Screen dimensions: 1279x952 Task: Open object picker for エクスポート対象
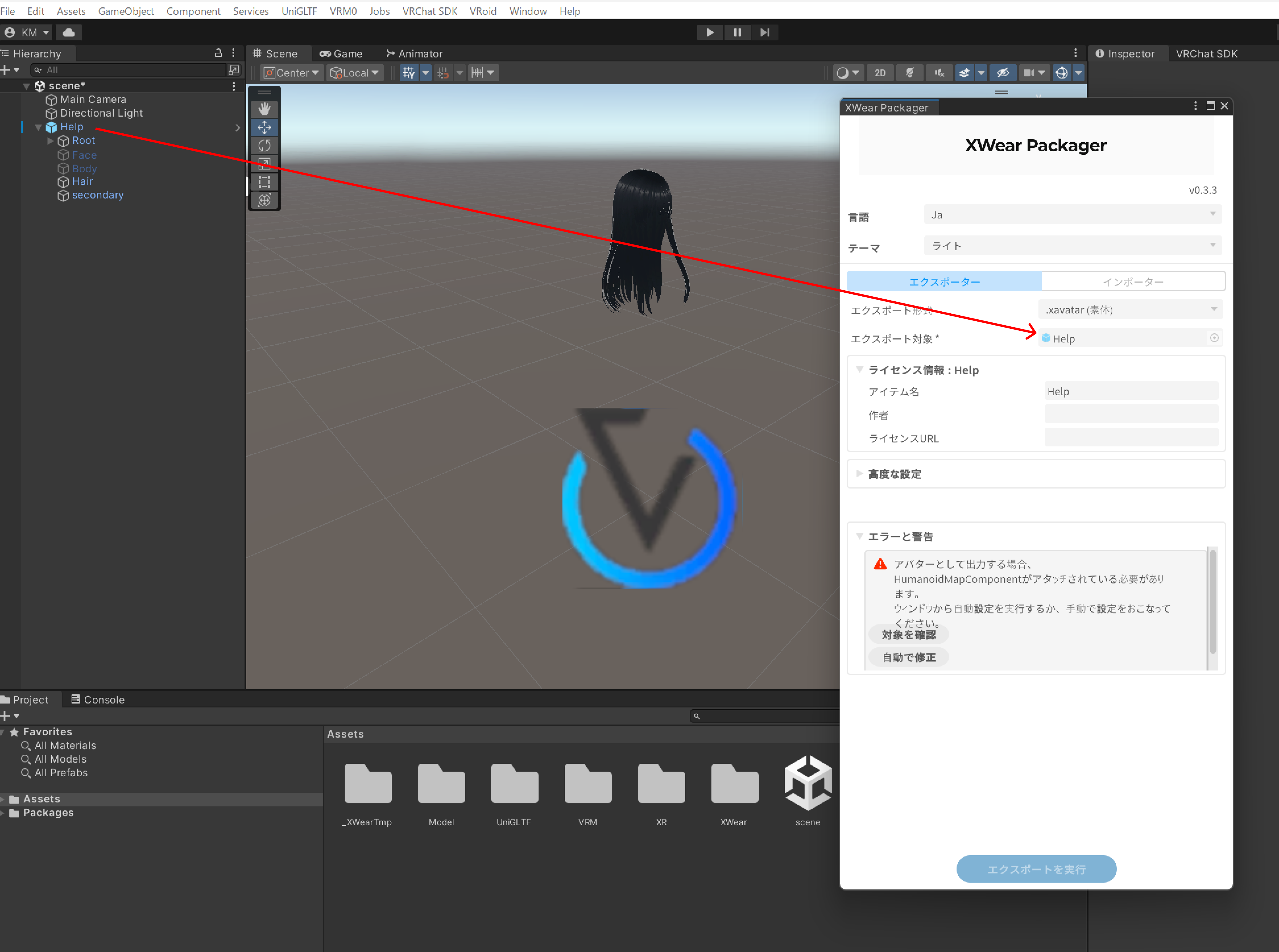click(1214, 338)
